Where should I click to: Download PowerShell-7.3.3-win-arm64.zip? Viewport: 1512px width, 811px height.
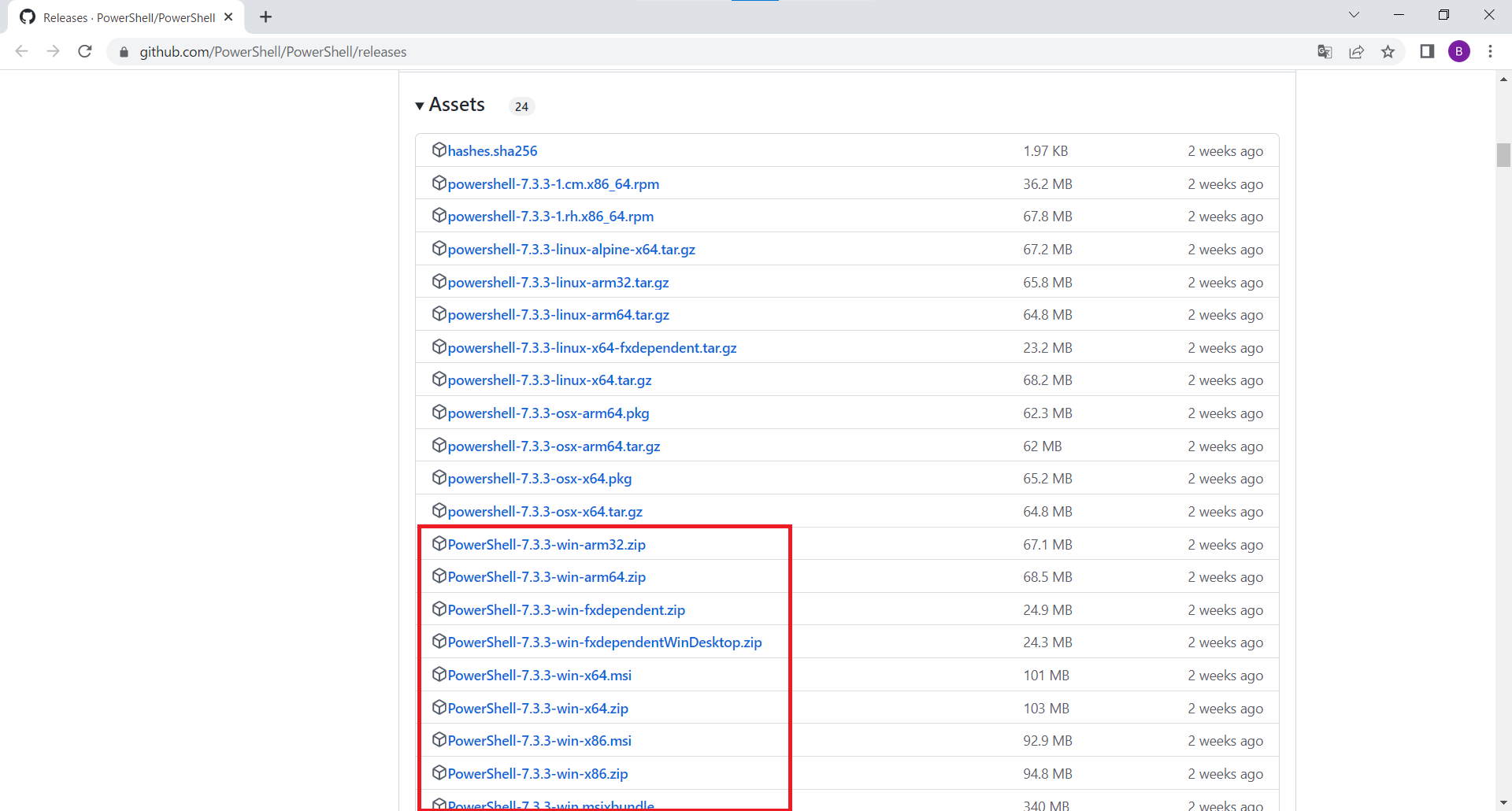(547, 577)
